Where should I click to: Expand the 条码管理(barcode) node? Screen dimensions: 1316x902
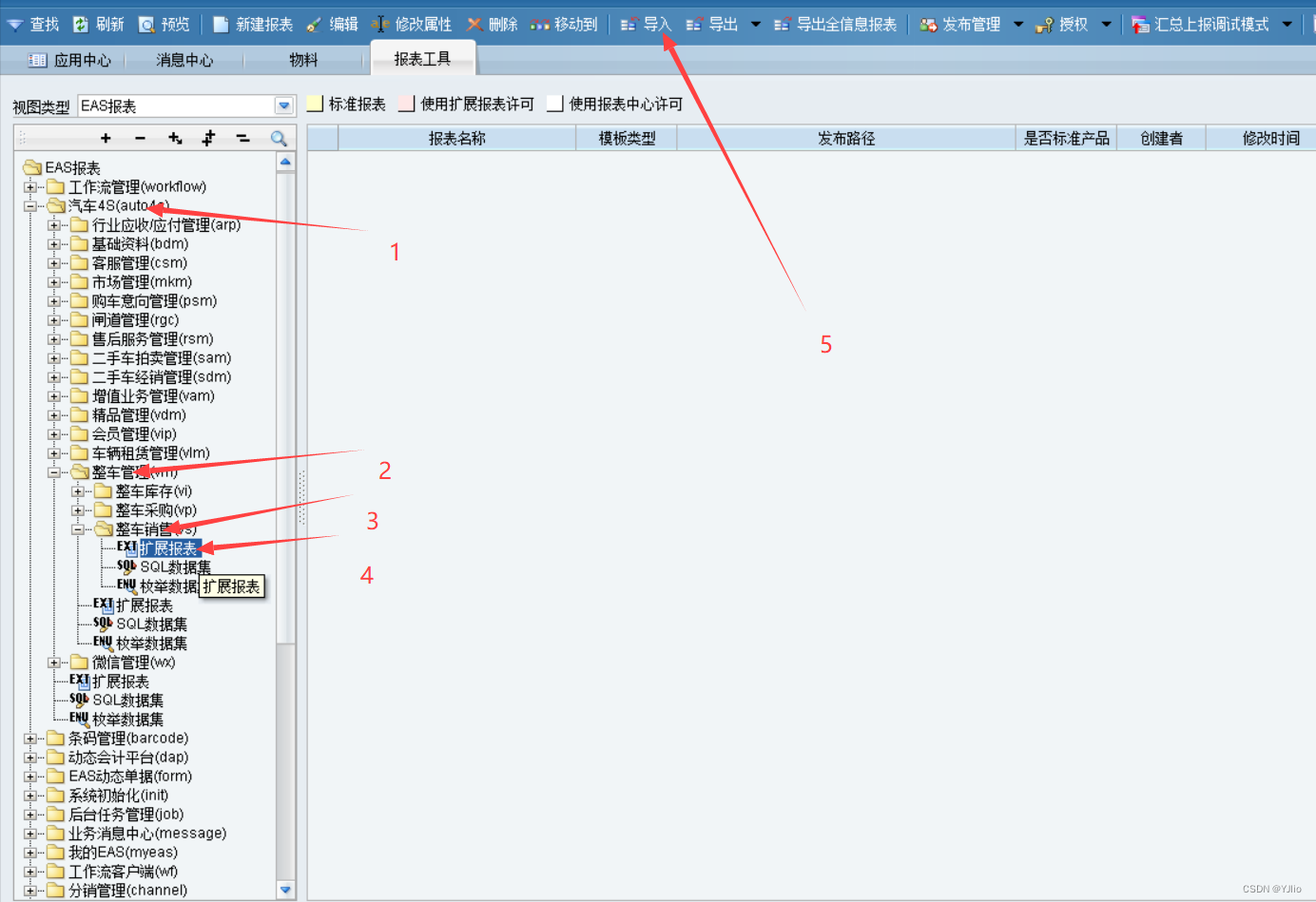tap(30, 739)
